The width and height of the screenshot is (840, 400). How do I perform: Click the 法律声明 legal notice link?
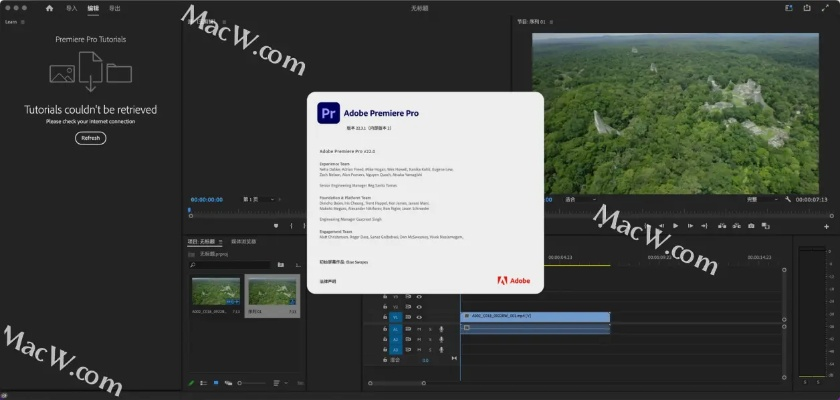pos(329,282)
